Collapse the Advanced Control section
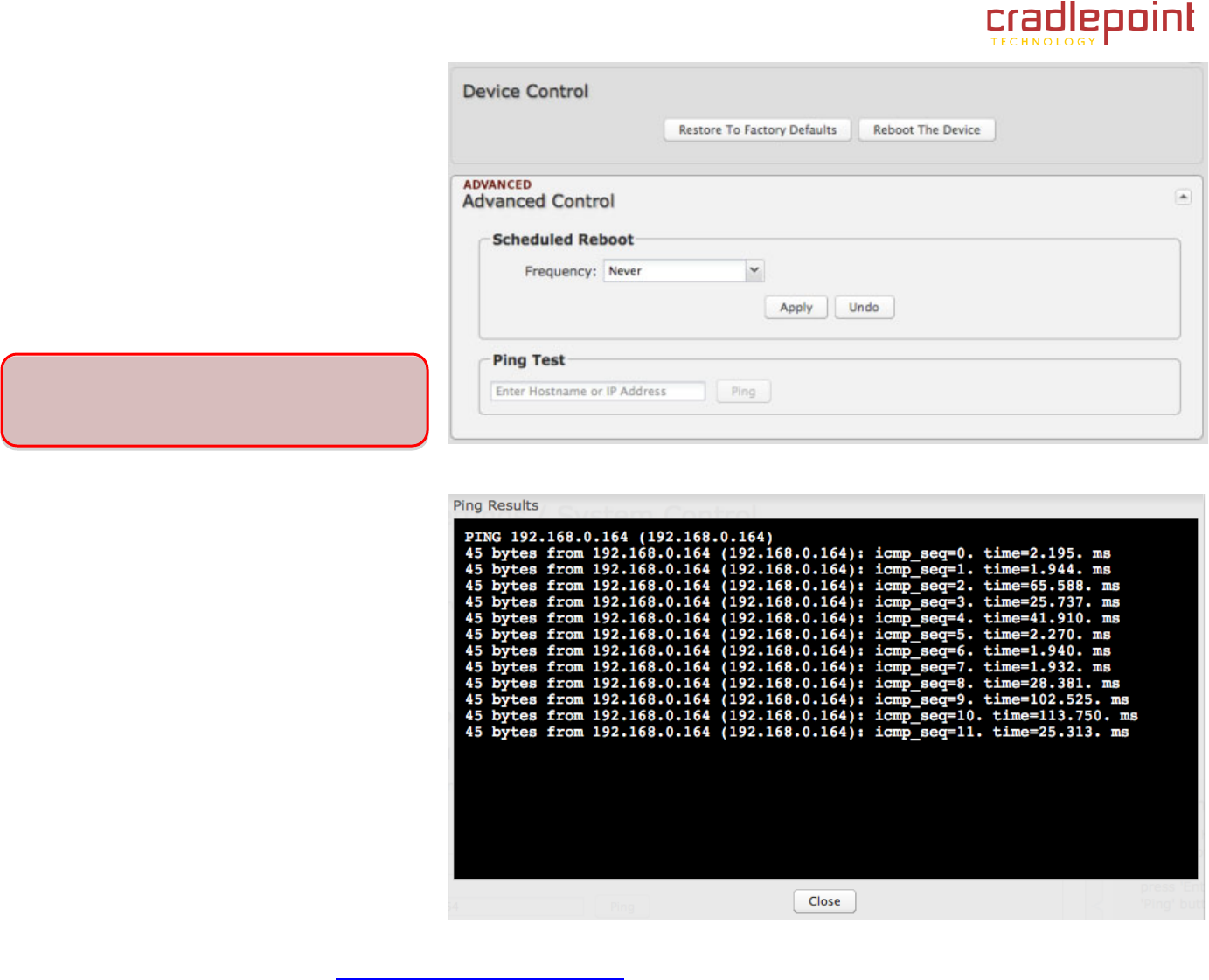 [x=1183, y=198]
